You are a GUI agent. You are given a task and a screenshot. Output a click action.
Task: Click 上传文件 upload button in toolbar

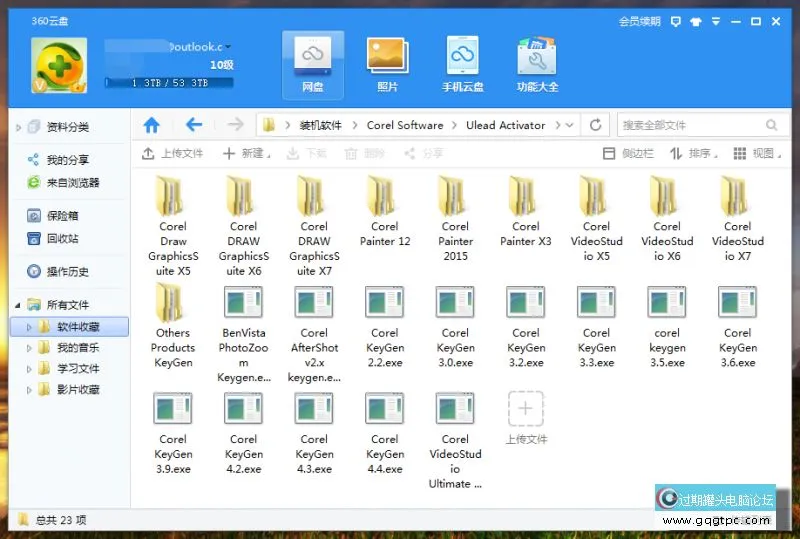172,153
